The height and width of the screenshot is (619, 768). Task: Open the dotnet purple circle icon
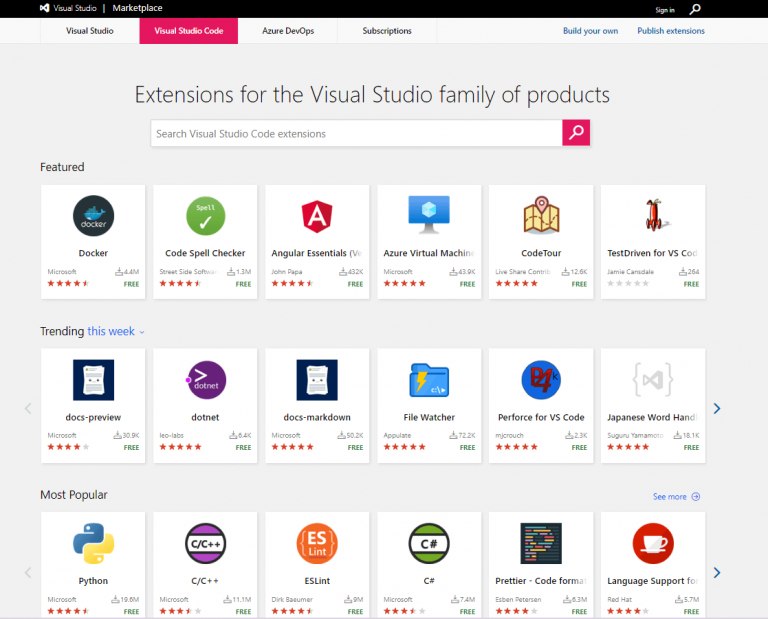pos(206,380)
